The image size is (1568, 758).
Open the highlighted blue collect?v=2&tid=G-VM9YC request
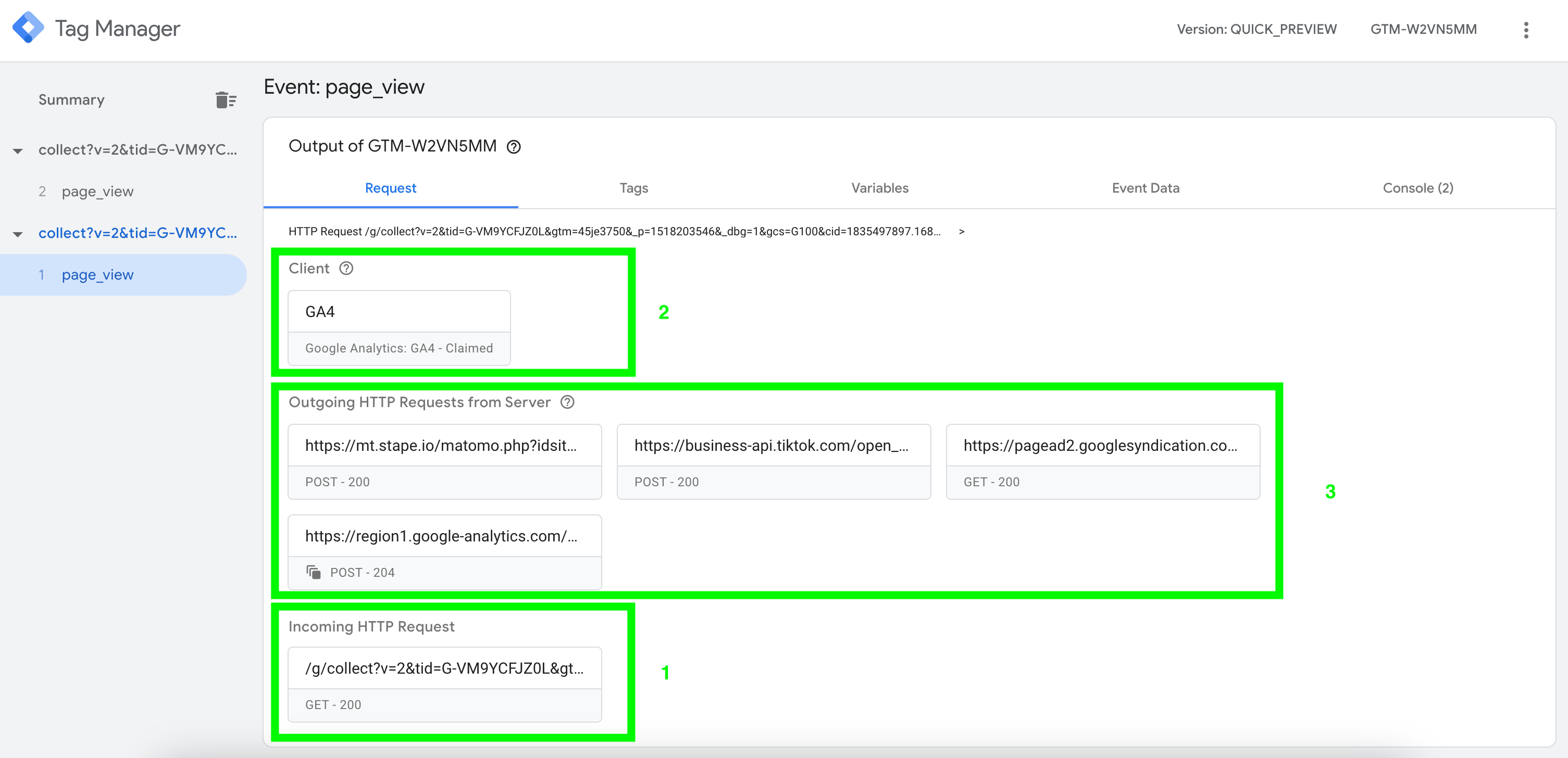[x=138, y=233]
